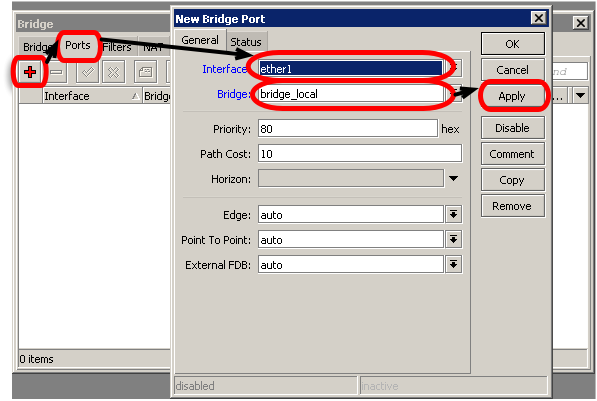Click the Copy button
Screen dimensions: 597x401
[512, 180]
